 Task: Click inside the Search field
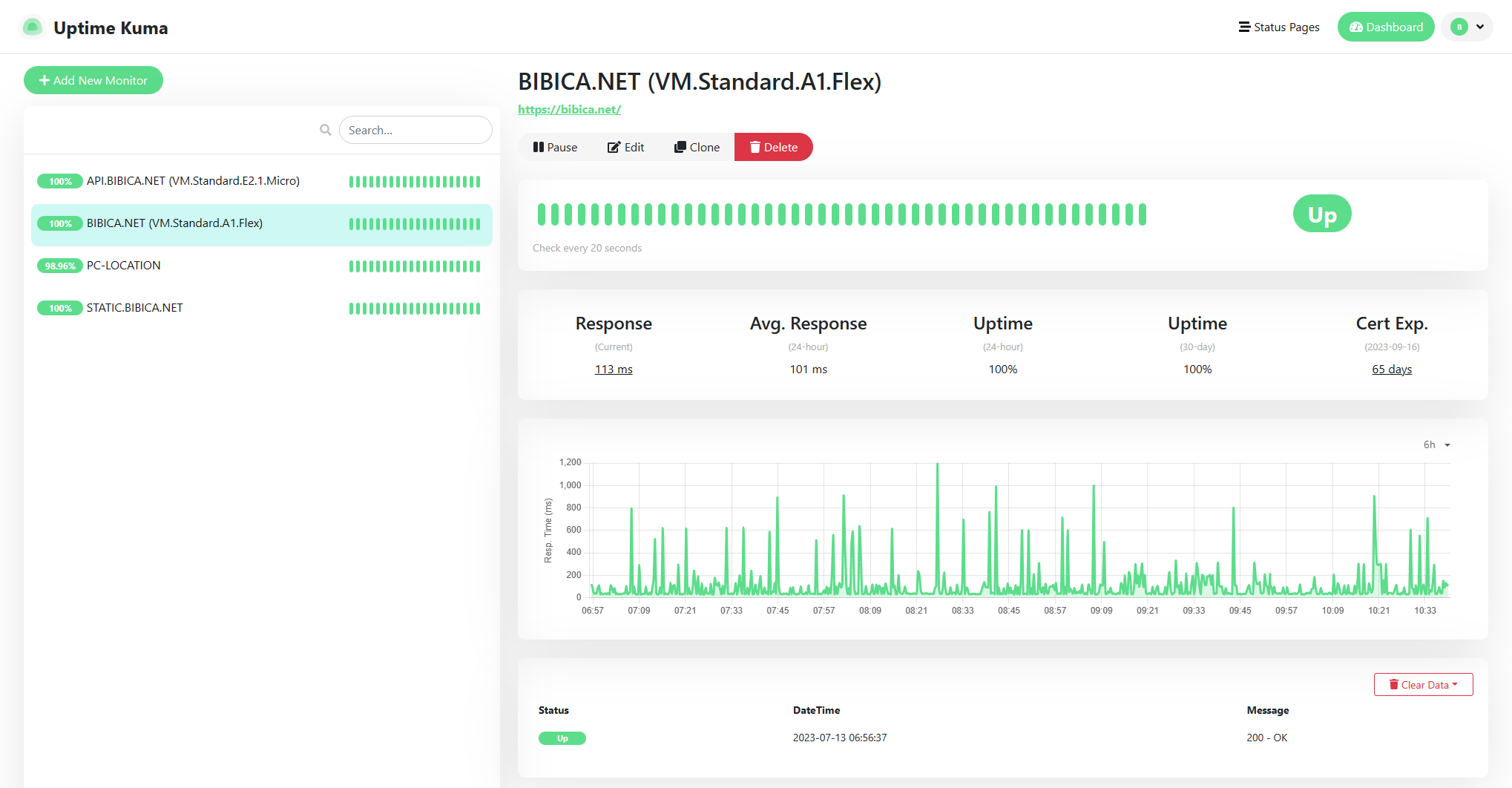coord(415,129)
